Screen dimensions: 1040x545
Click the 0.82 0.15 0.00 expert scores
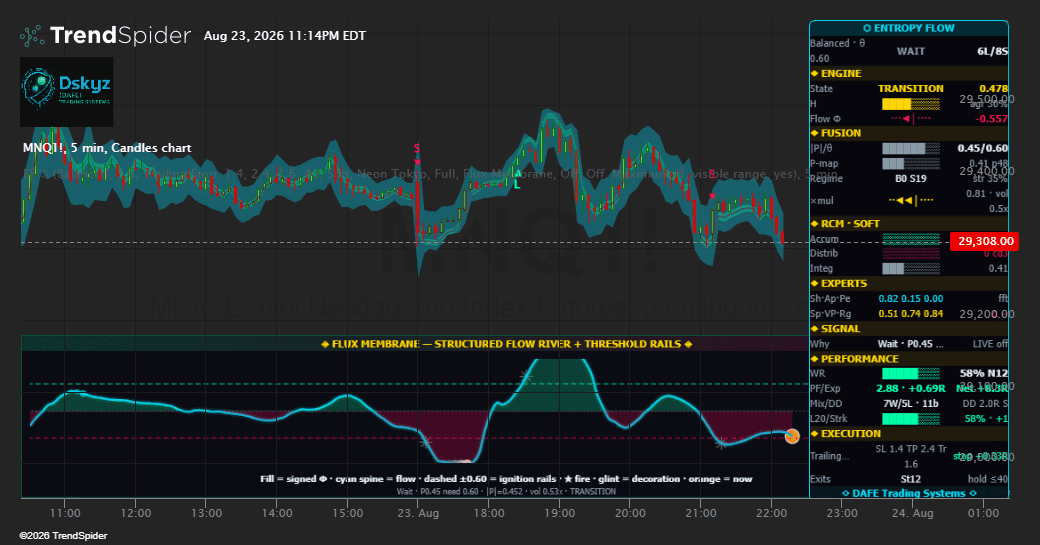(911, 299)
